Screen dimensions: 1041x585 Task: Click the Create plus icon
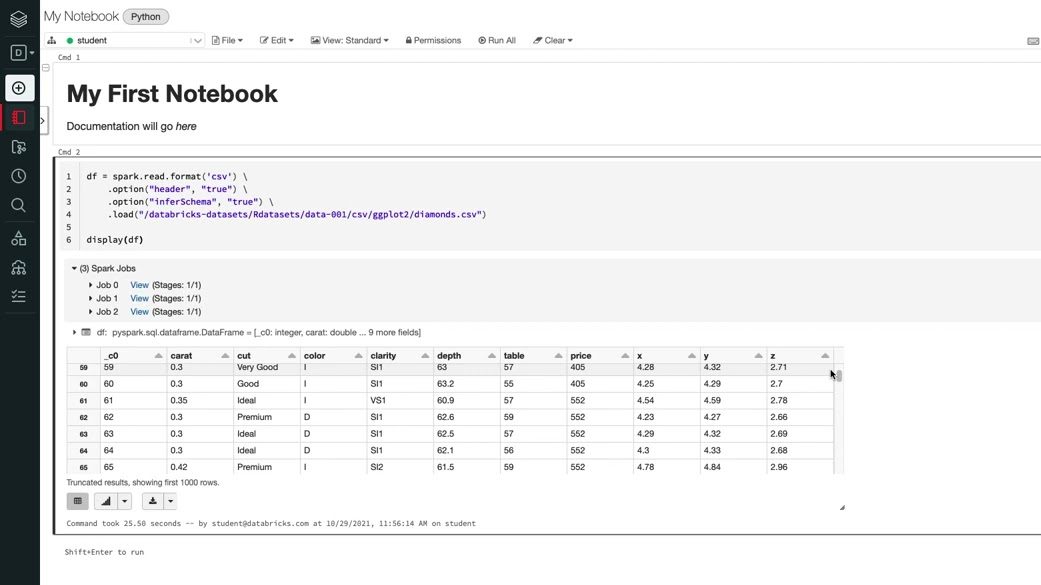click(x=18, y=88)
